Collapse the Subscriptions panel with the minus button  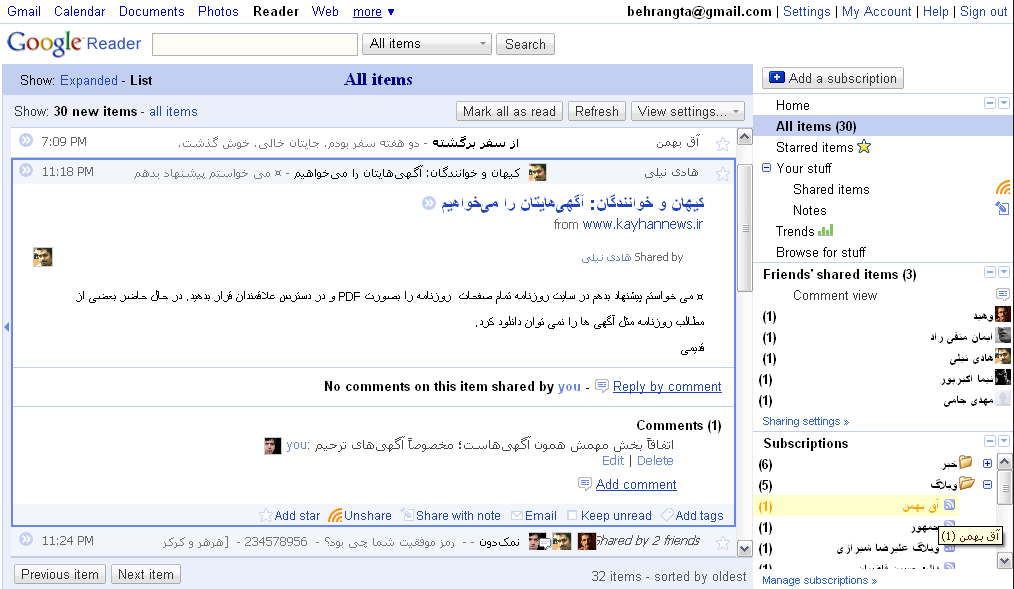[x=989, y=441]
